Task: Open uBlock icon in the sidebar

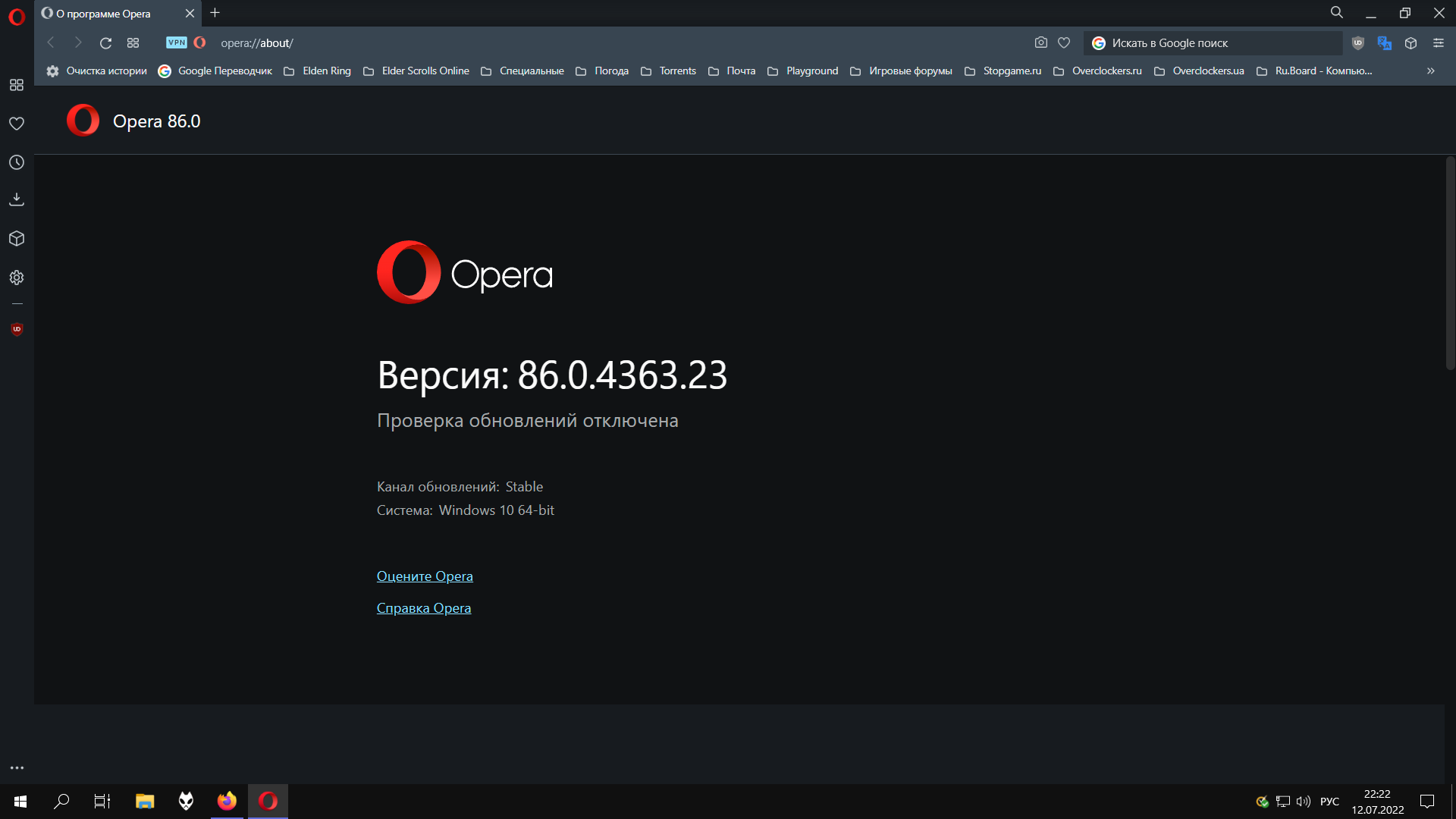Action: pyautogui.click(x=17, y=329)
